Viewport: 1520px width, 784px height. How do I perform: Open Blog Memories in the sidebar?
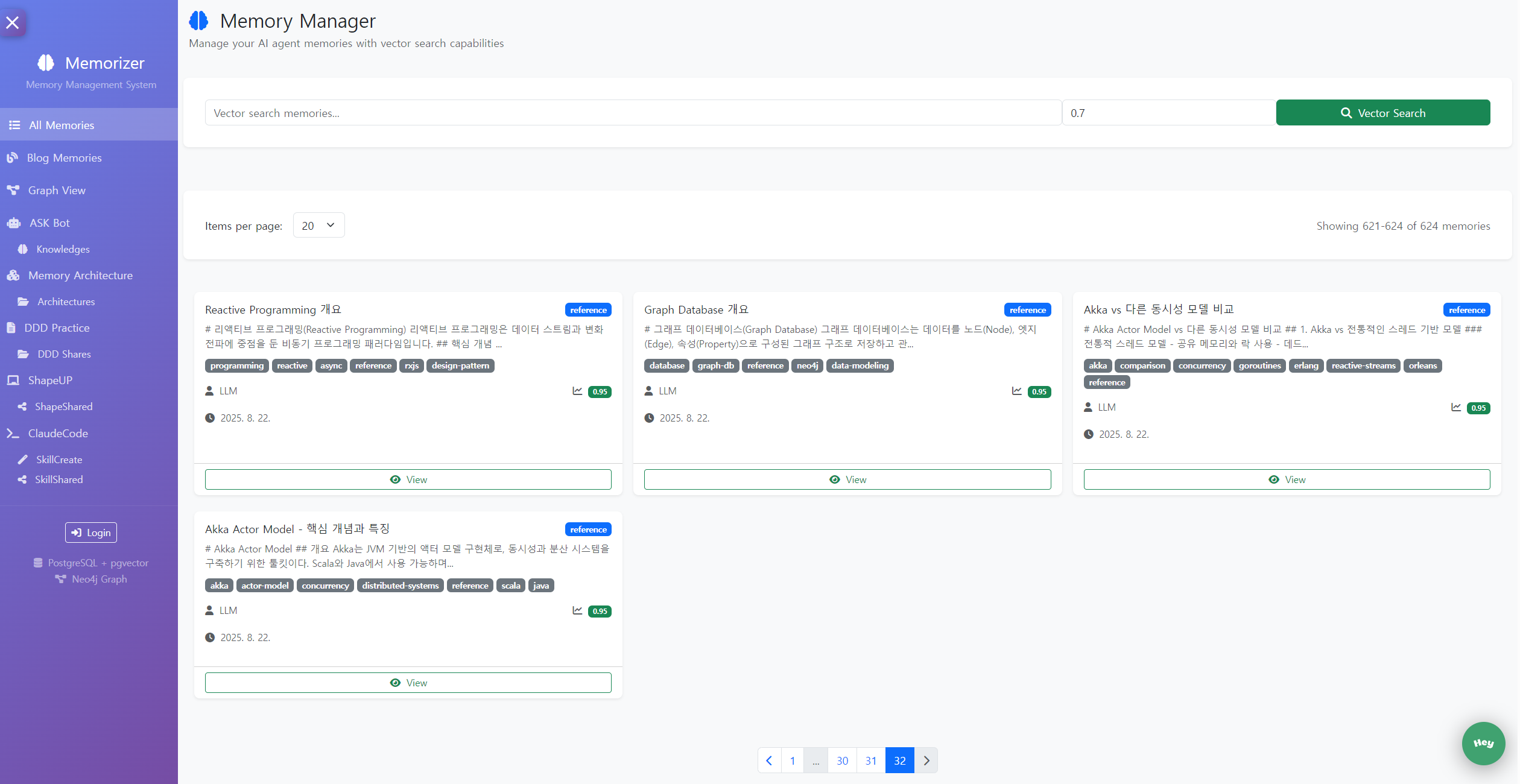pos(64,158)
